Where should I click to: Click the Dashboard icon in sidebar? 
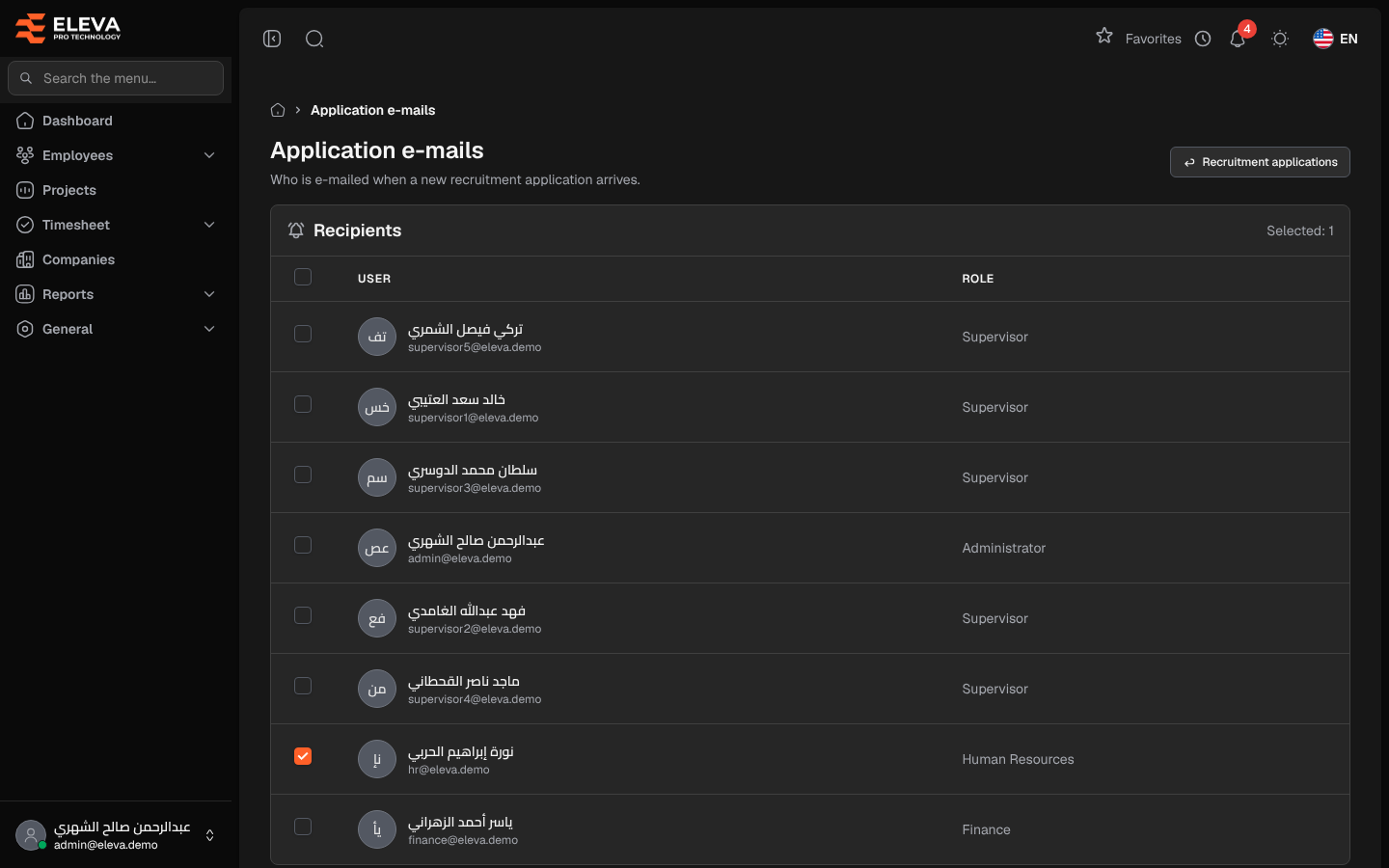[25, 121]
